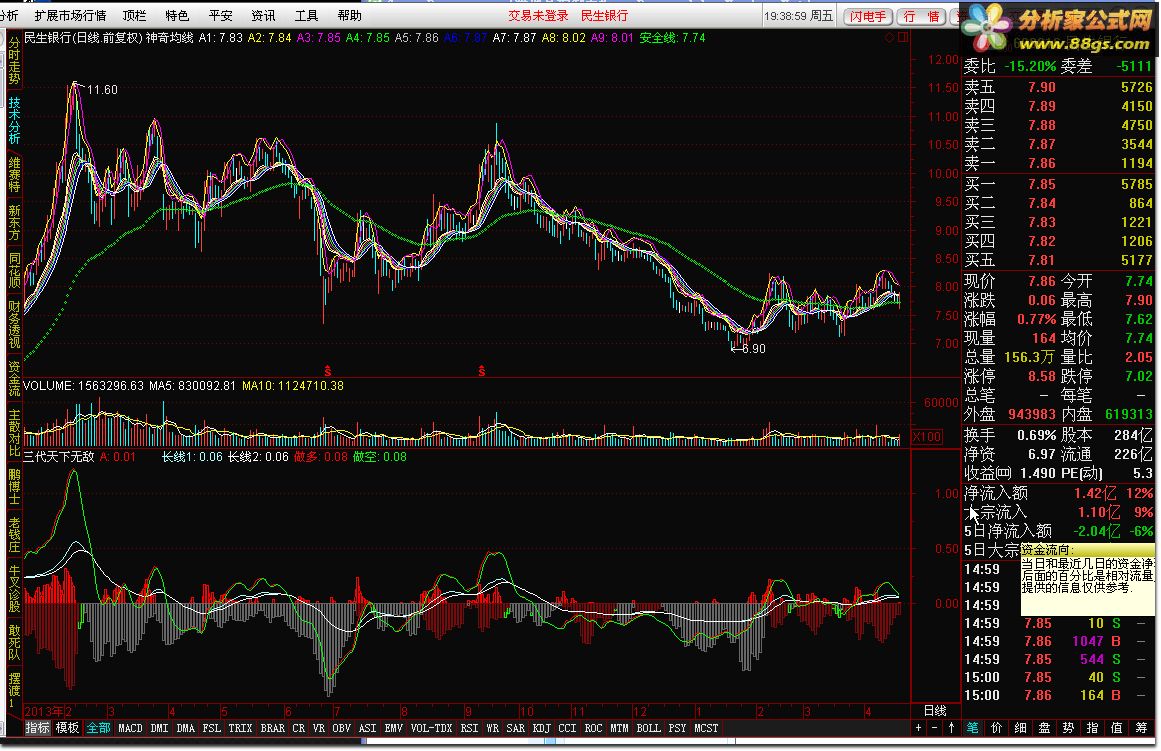This screenshot has width=1161, height=751.
Task: Switch indicator to CR
Action: pyautogui.click(x=298, y=728)
